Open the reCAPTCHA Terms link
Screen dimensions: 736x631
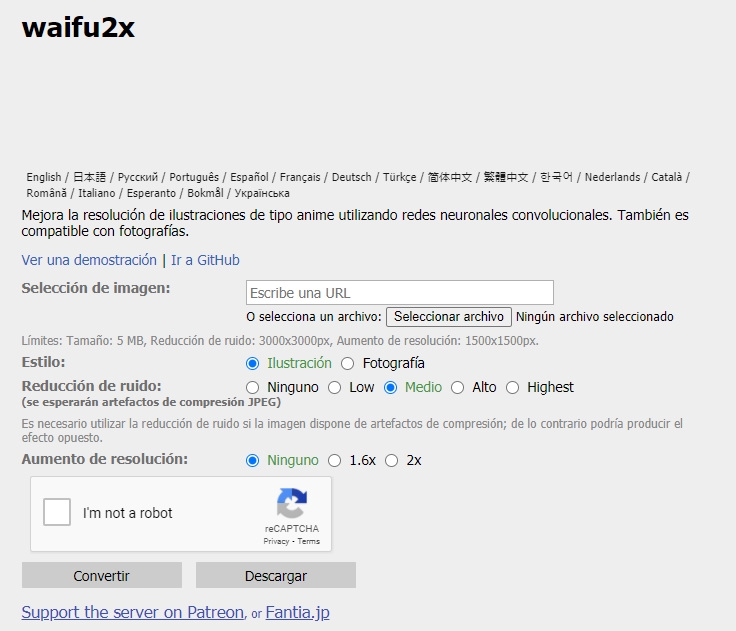(308, 541)
